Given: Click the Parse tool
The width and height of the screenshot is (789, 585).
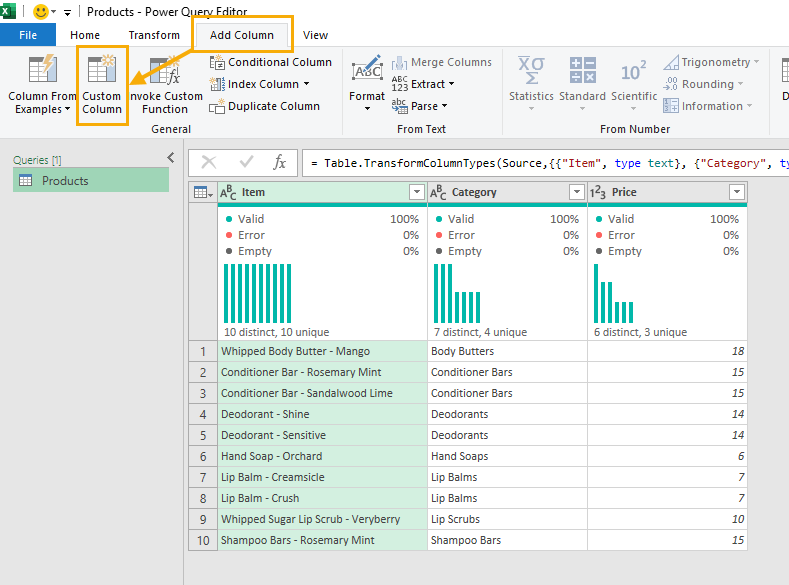Looking at the screenshot, I should coord(419,106).
